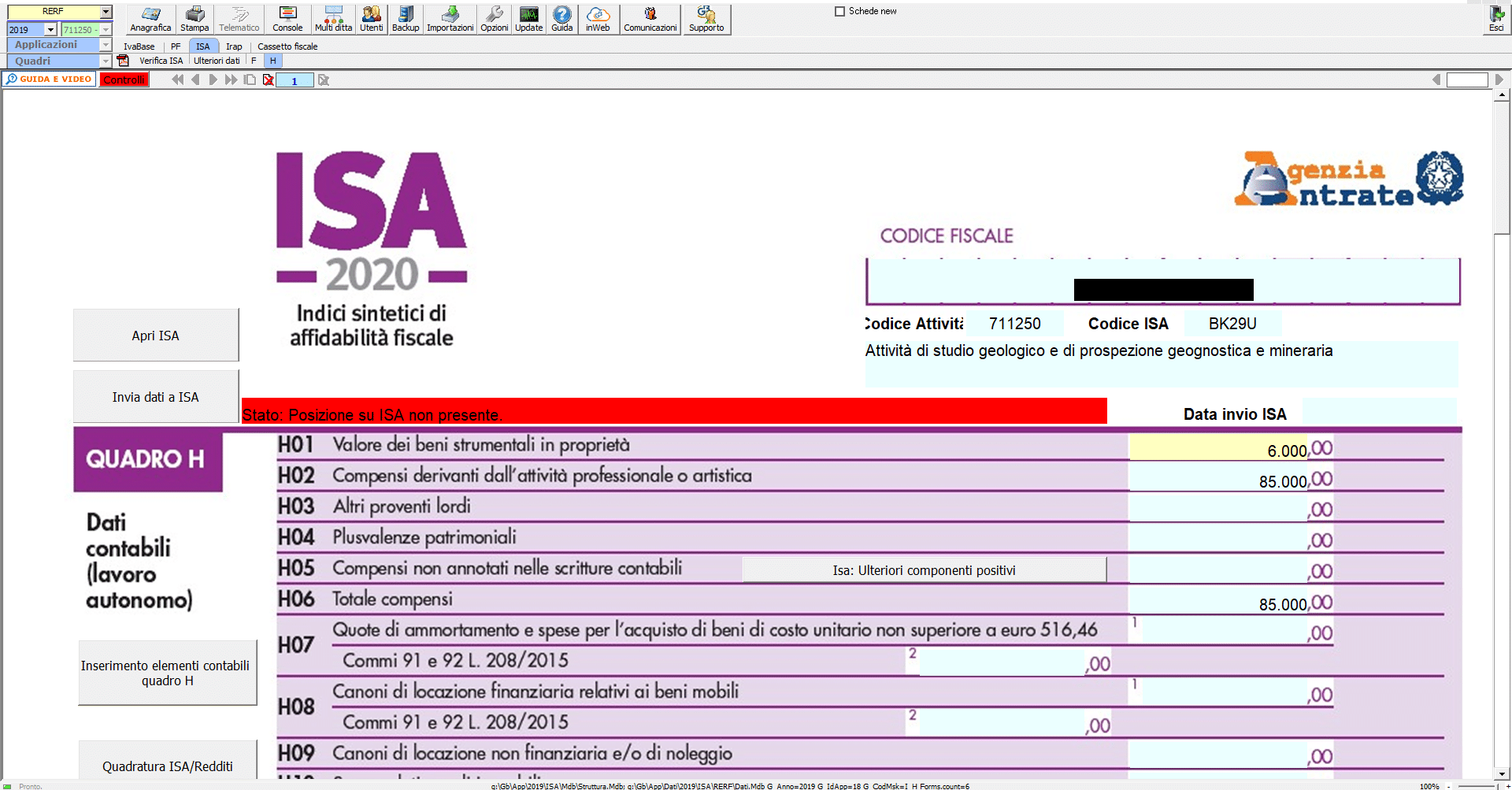Click the PDF icon beside Verifica ISA

[x=123, y=61]
